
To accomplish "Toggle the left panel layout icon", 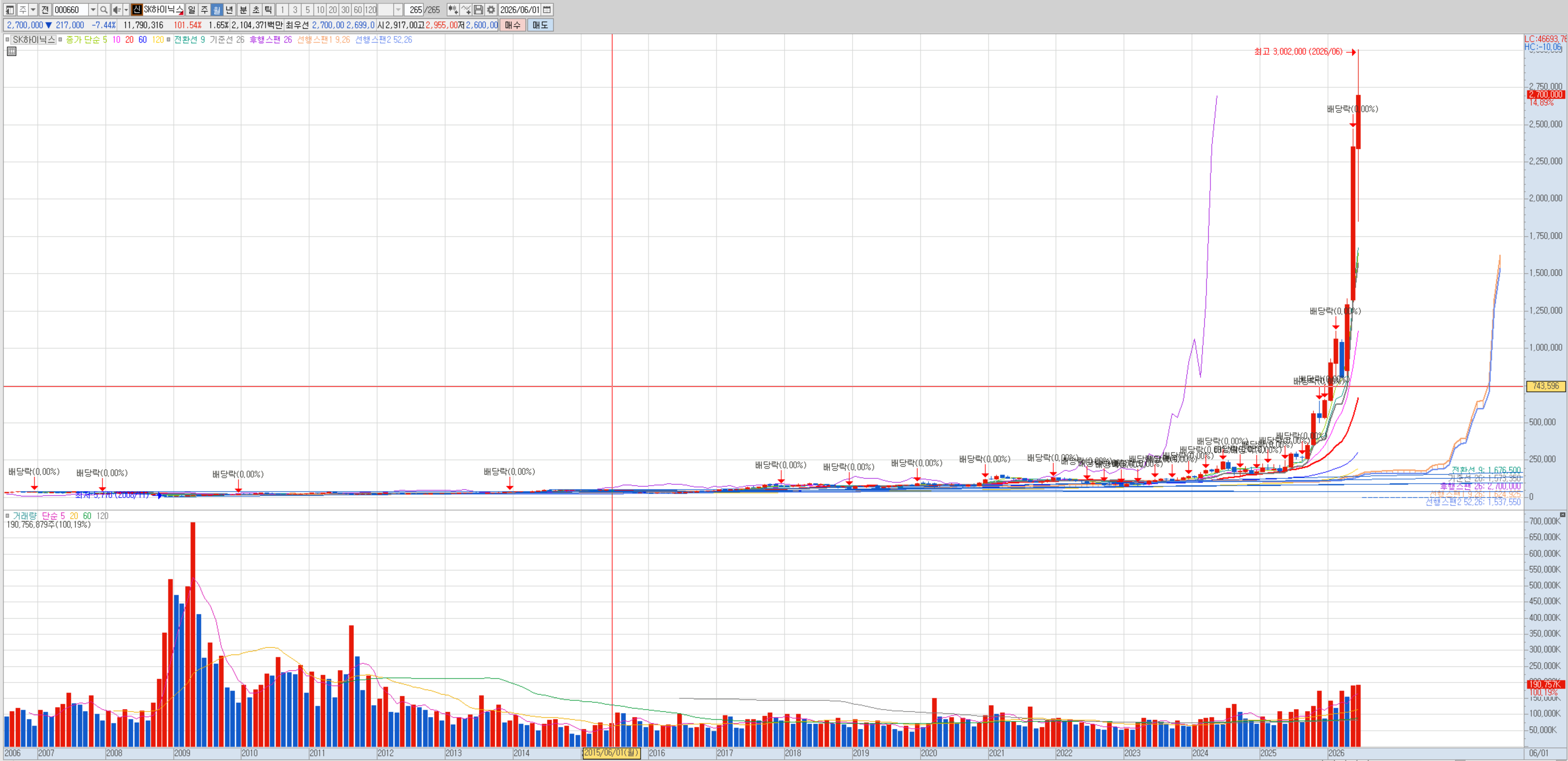I will (x=10, y=10).
